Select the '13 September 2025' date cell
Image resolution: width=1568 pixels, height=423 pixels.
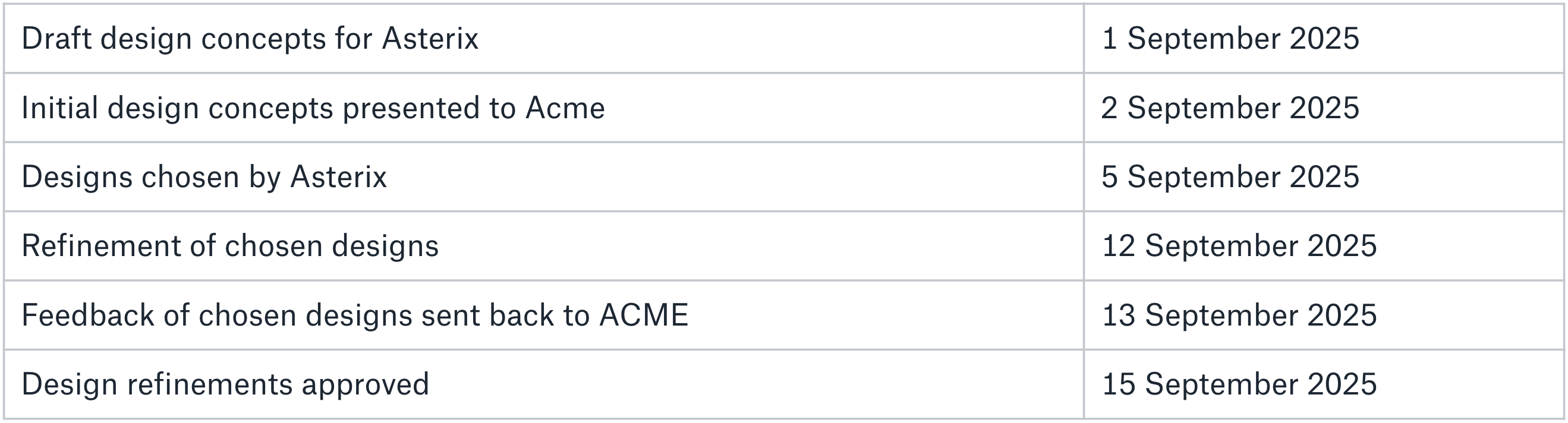click(x=1324, y=315)
